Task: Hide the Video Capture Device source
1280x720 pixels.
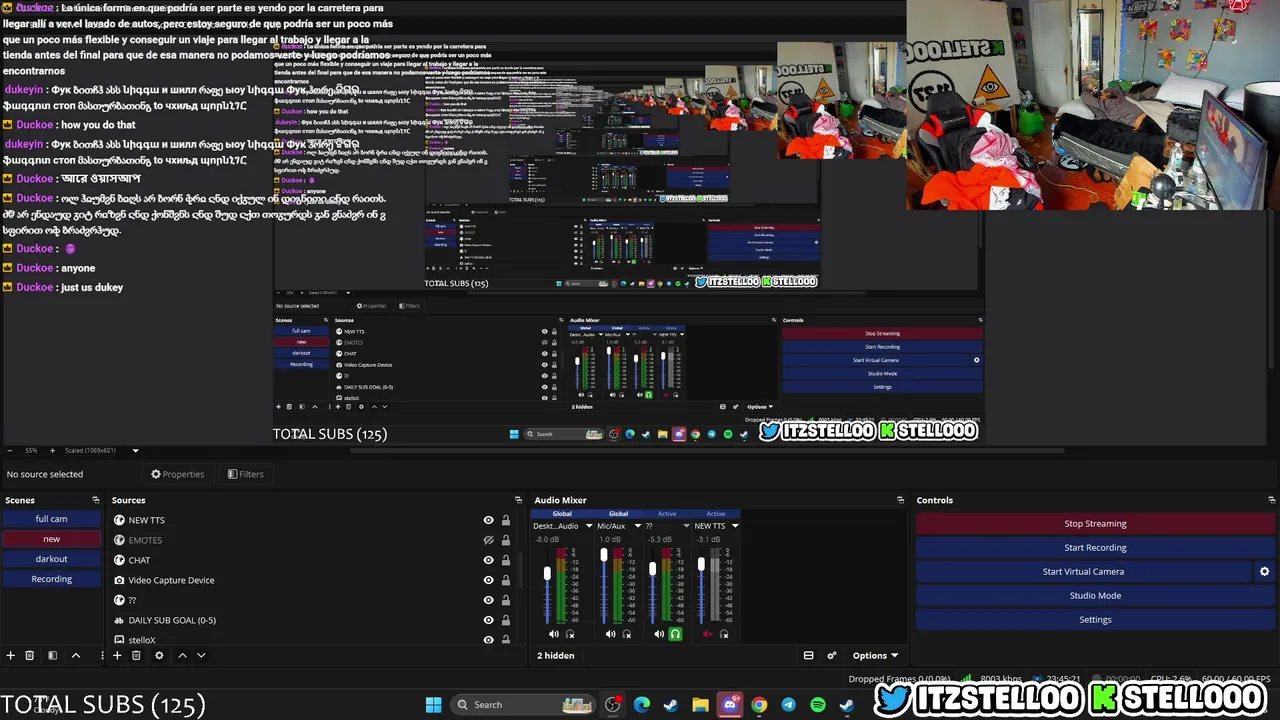Action: (x=488, y=580)
